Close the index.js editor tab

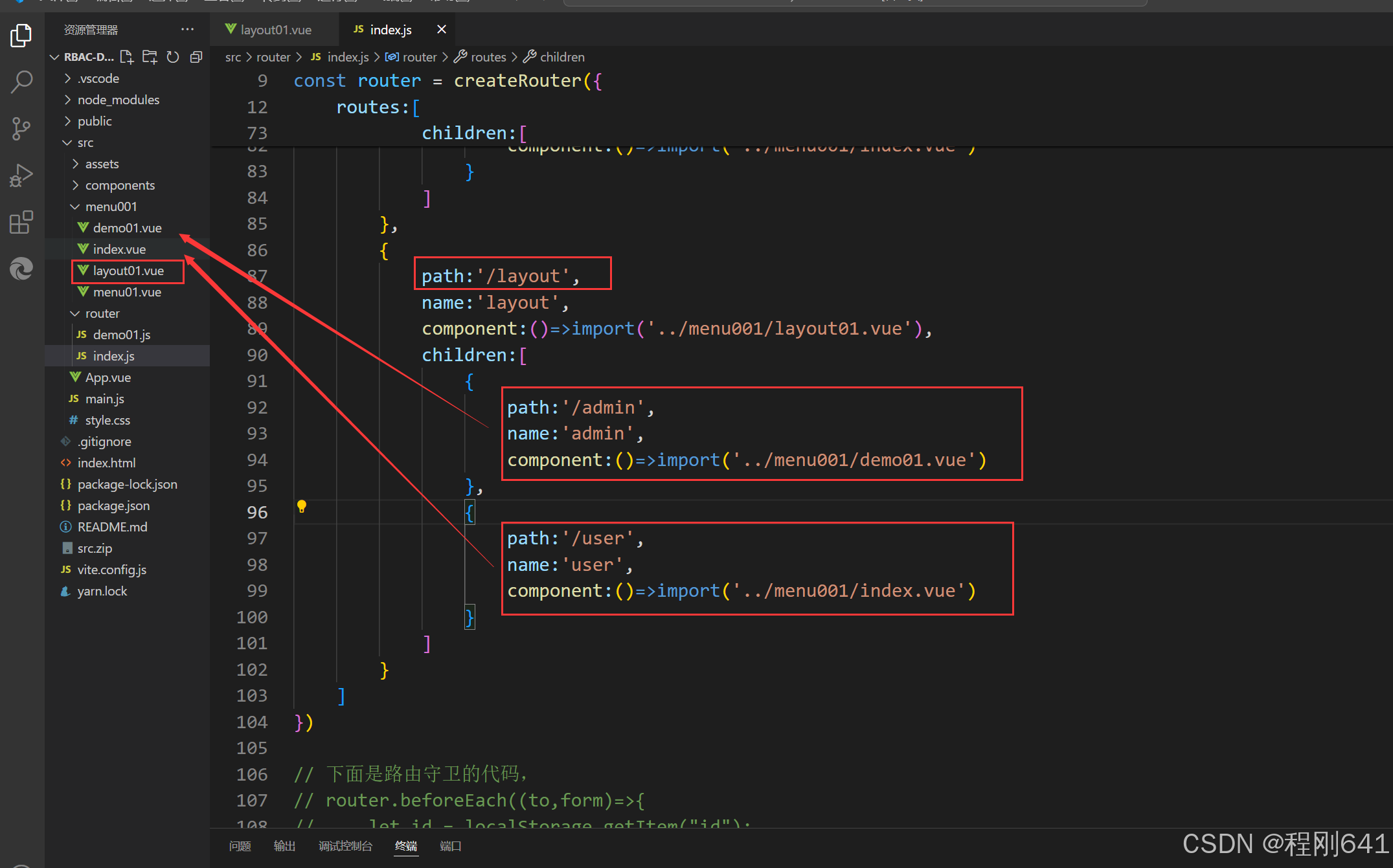coord(442,30)
